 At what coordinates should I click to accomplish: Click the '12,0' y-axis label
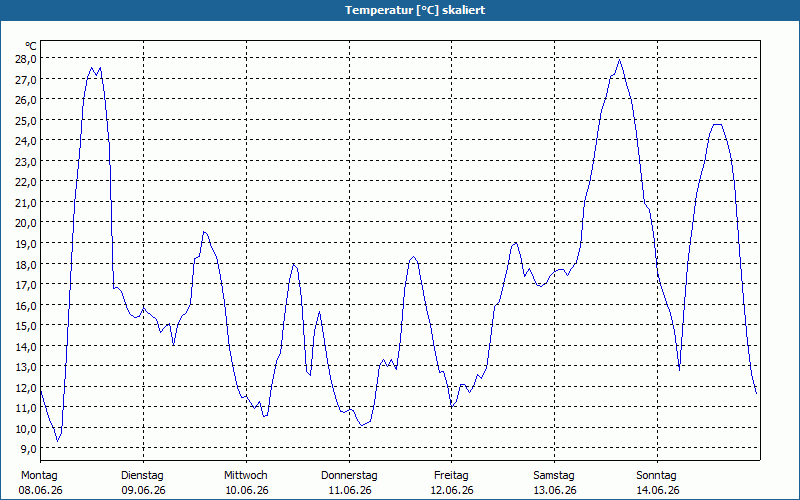[x=26, y=387]
